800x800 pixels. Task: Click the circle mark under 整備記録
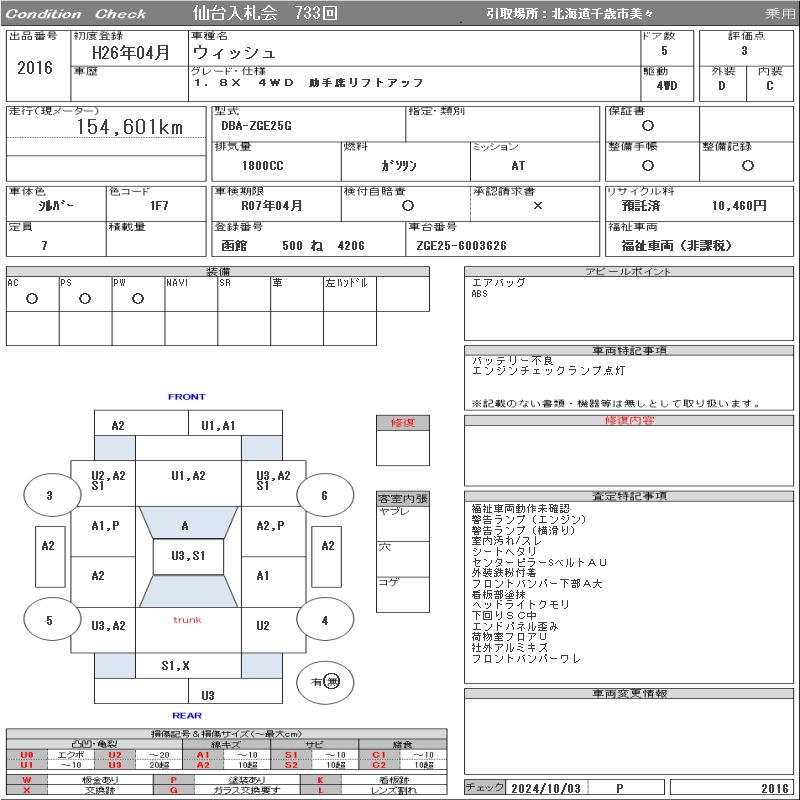747,165
